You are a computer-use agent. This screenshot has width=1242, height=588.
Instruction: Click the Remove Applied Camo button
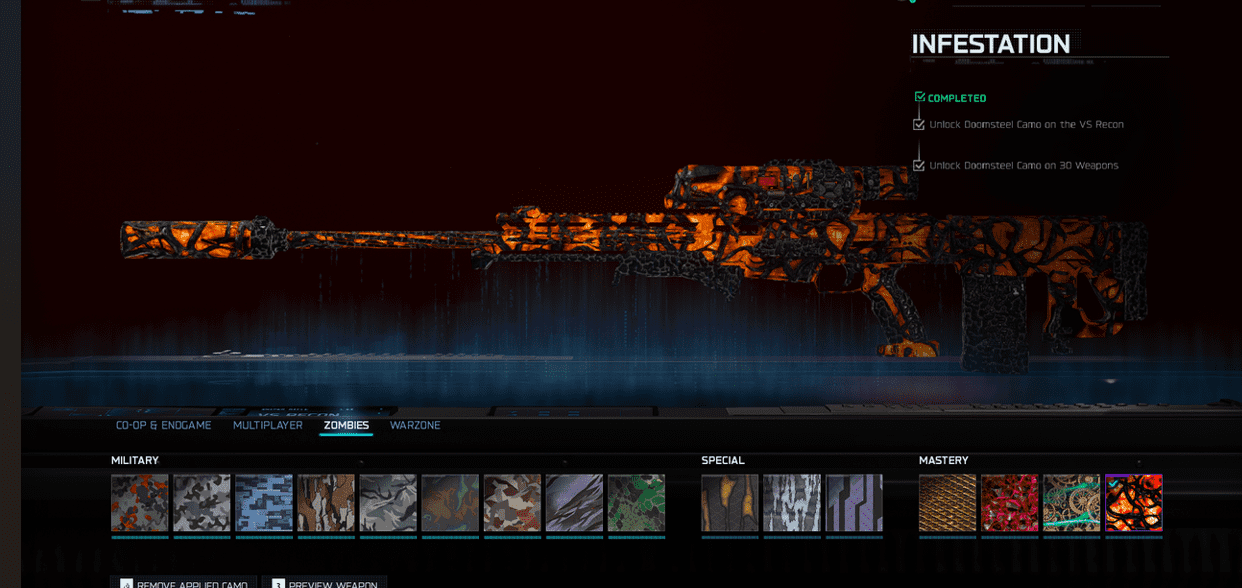pyautogui.click(x=184, y=583)
